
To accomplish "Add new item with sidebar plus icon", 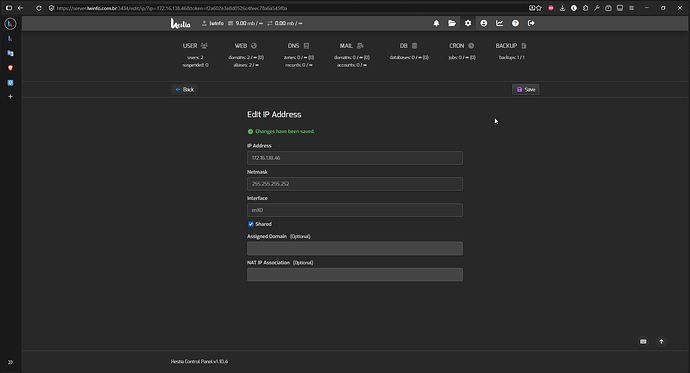I will tap(10, 96).
